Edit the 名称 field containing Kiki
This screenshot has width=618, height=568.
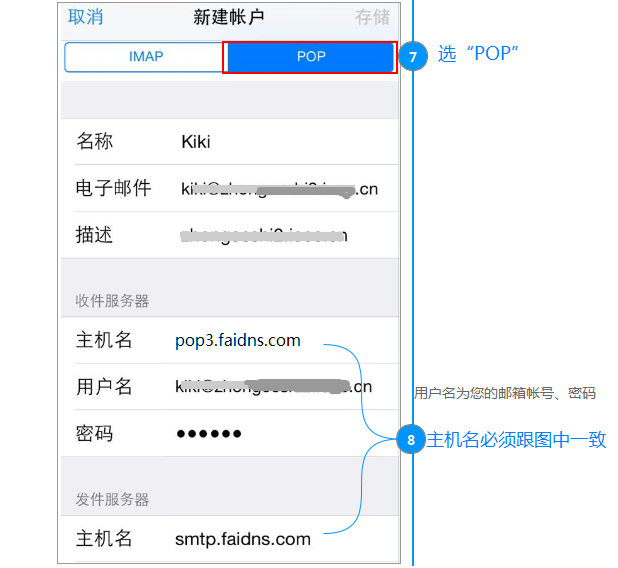pos(230,142)
